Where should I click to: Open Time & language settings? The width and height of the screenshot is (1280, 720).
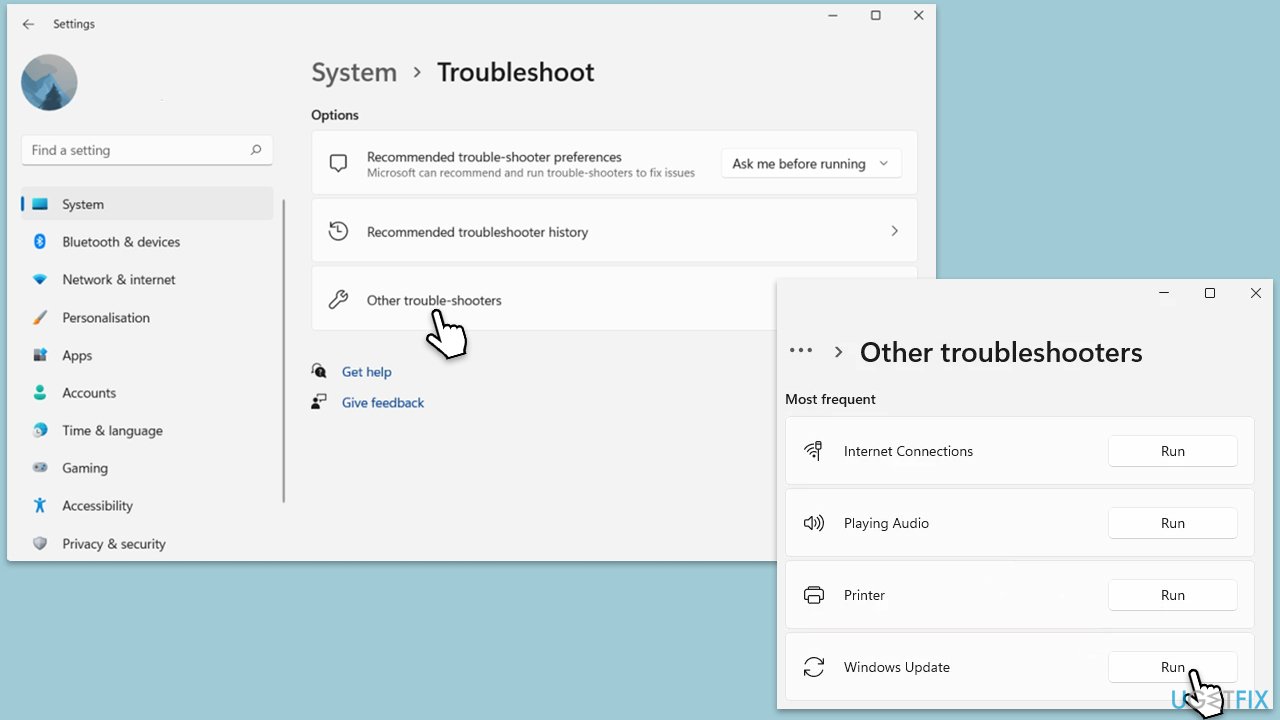point(147,431)
